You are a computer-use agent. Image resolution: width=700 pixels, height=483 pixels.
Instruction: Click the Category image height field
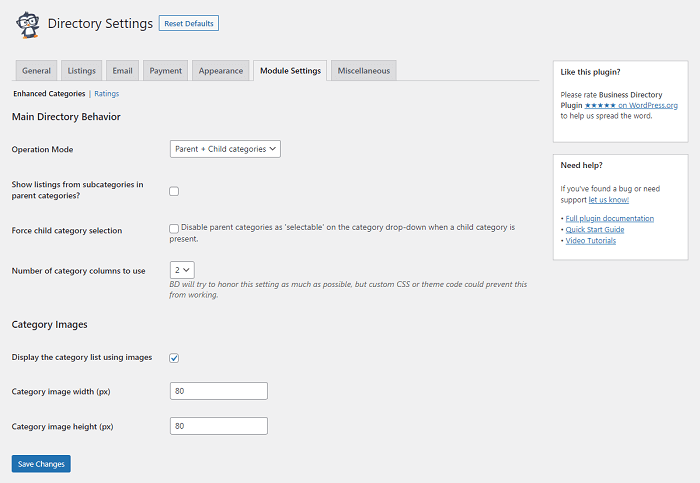(219, 426)
